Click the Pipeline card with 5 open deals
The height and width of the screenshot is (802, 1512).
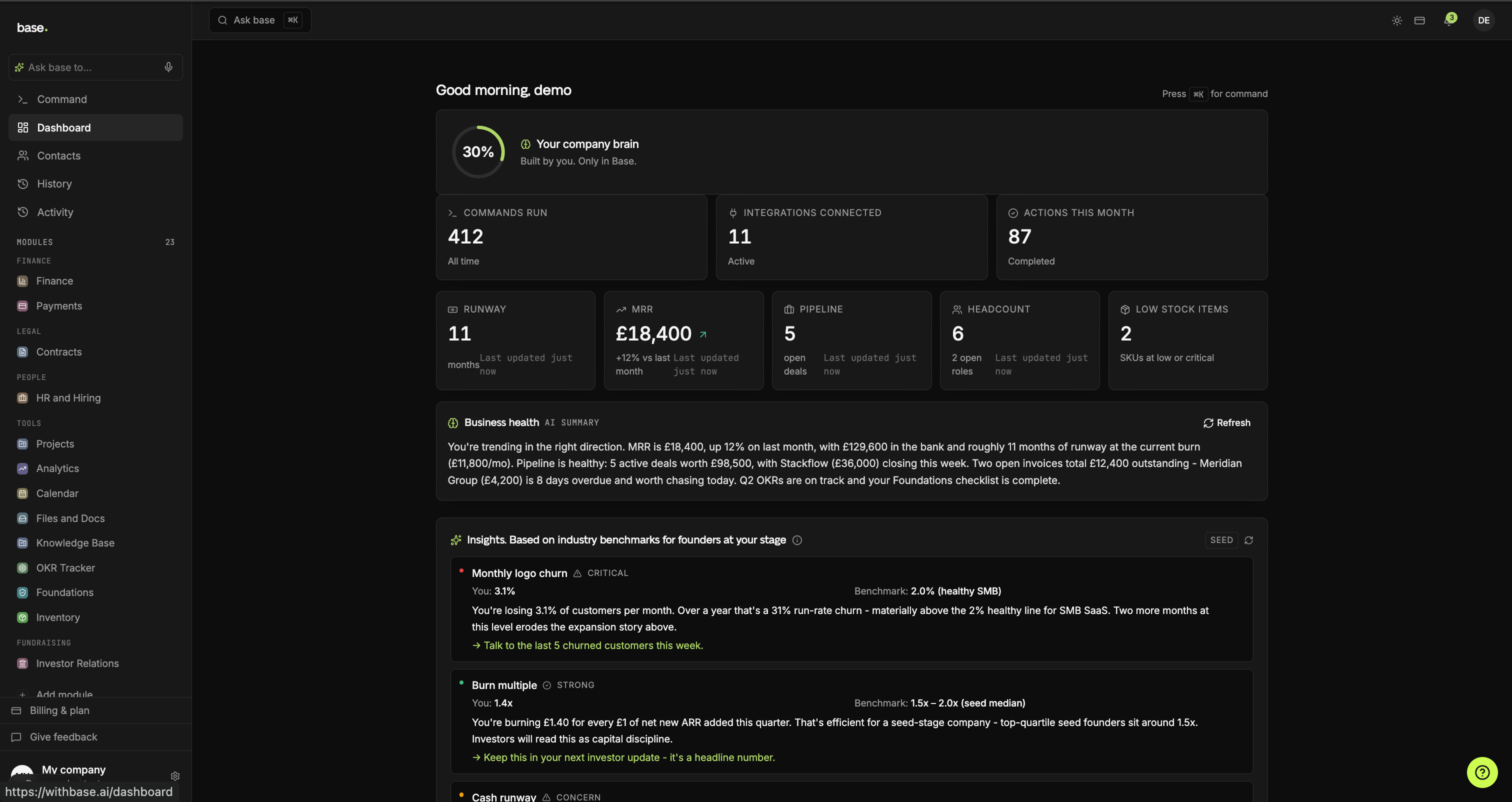(x=851, y=340)
